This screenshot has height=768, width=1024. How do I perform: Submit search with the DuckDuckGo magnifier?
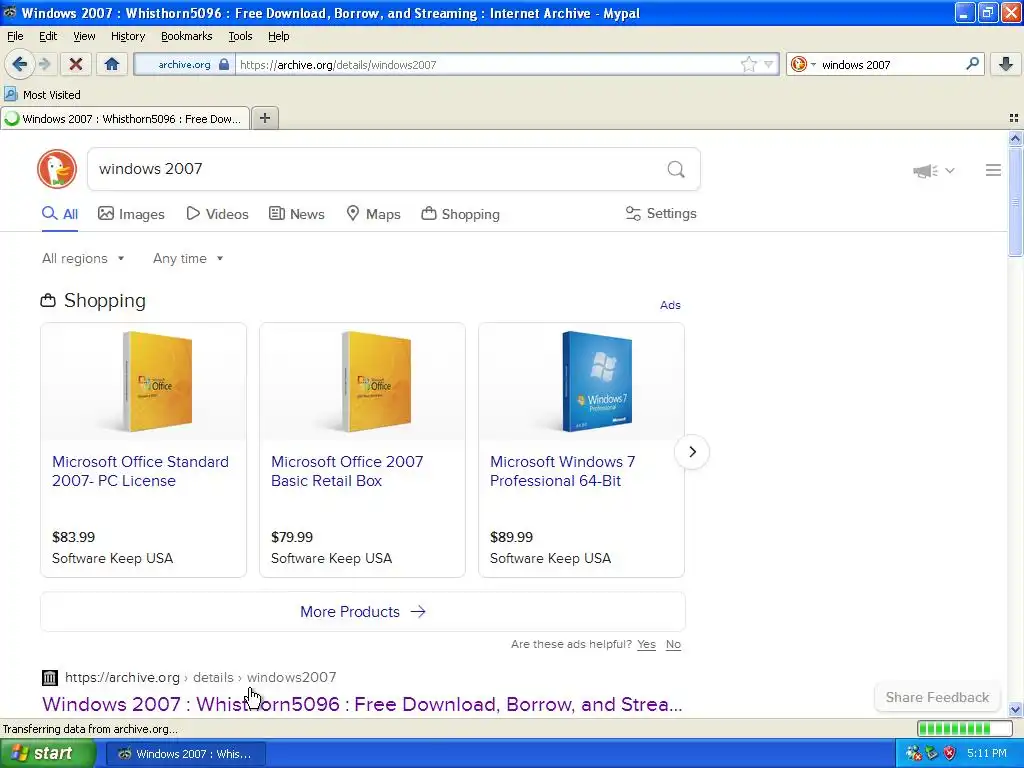pyautogui.click(x=676, y=169)
